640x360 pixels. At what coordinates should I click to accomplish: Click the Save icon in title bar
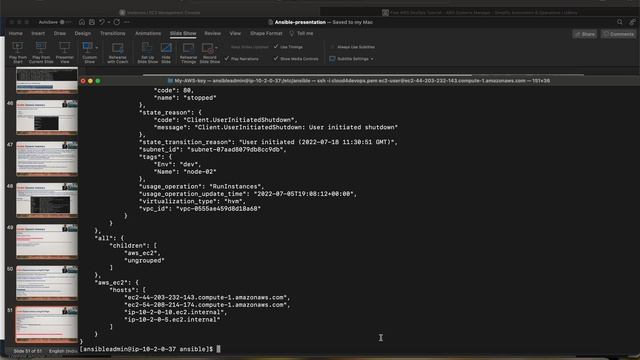[x=92, y=22]
